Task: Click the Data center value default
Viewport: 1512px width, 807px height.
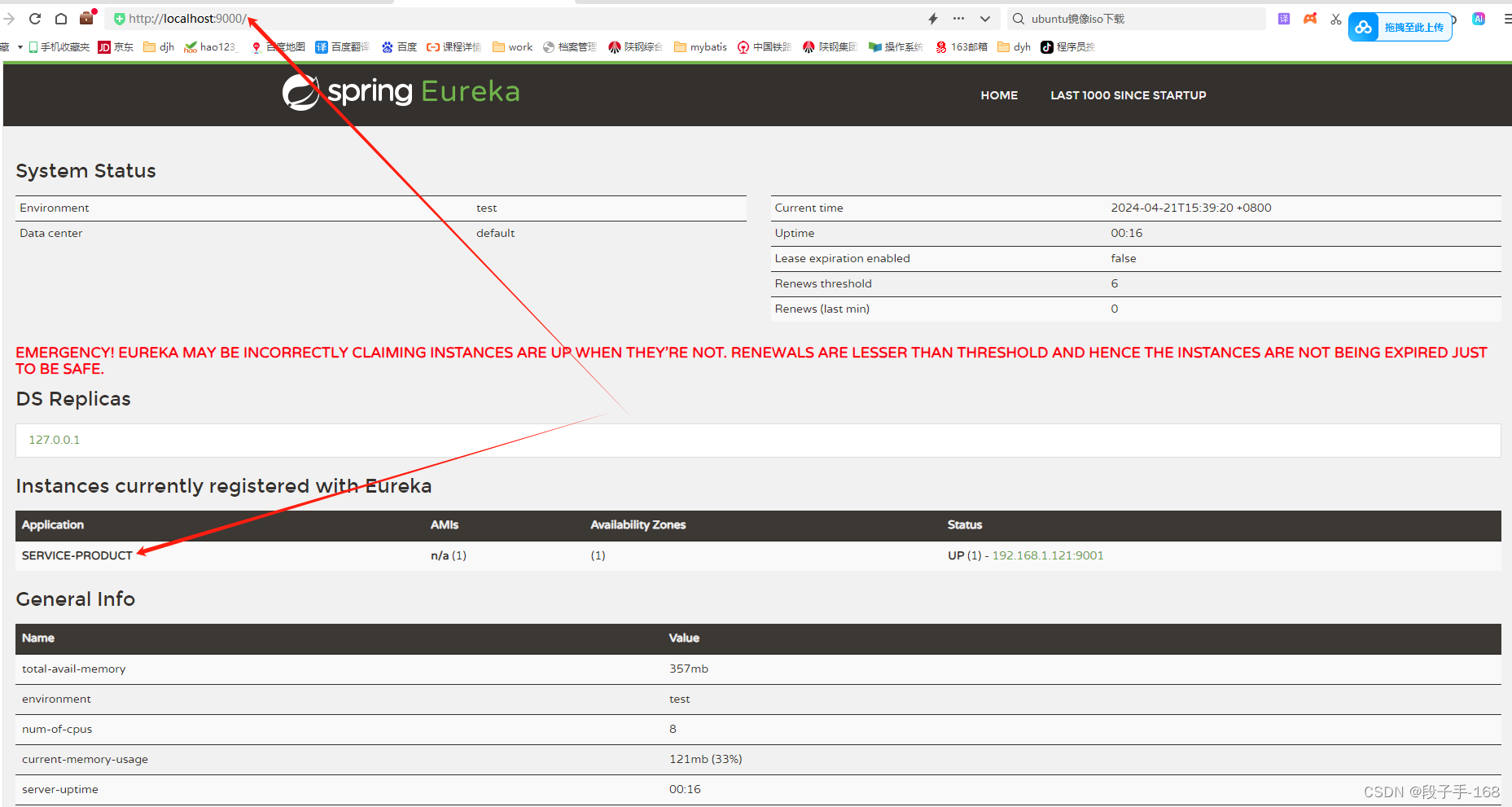Action: (496, 233)
